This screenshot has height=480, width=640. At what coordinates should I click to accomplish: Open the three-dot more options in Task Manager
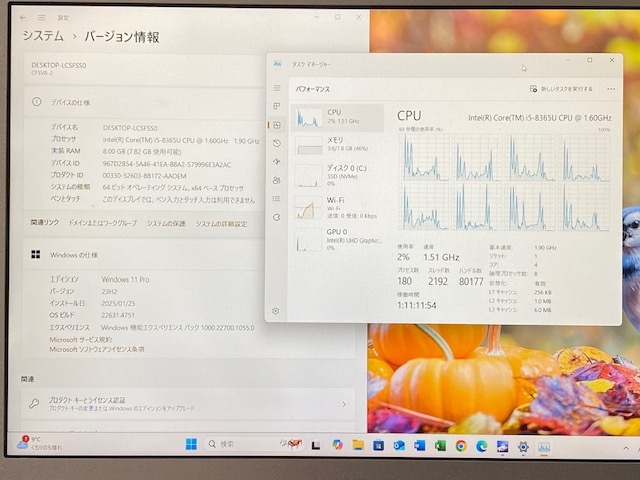[611, 89]
